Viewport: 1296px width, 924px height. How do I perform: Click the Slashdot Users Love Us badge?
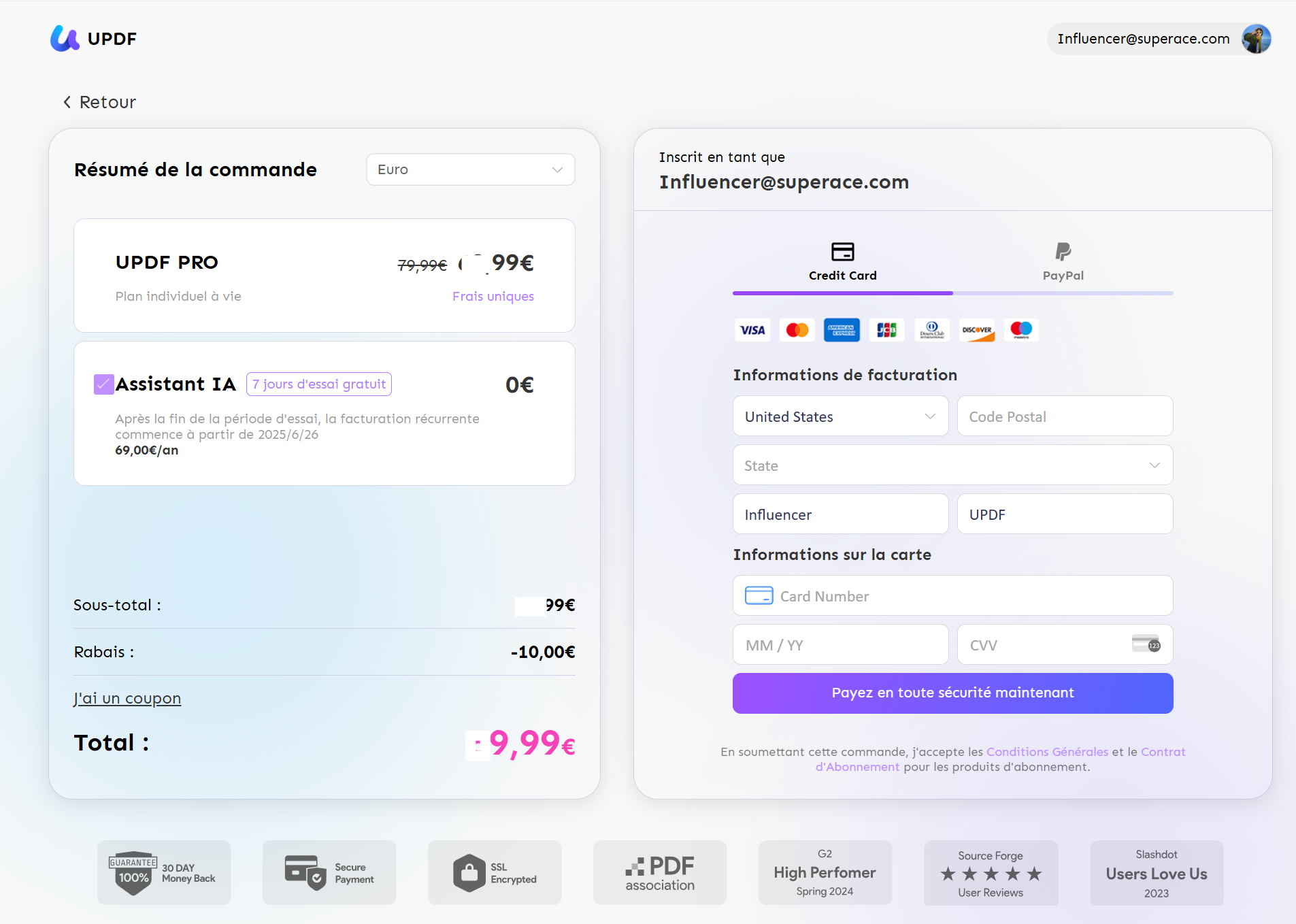1157,873
